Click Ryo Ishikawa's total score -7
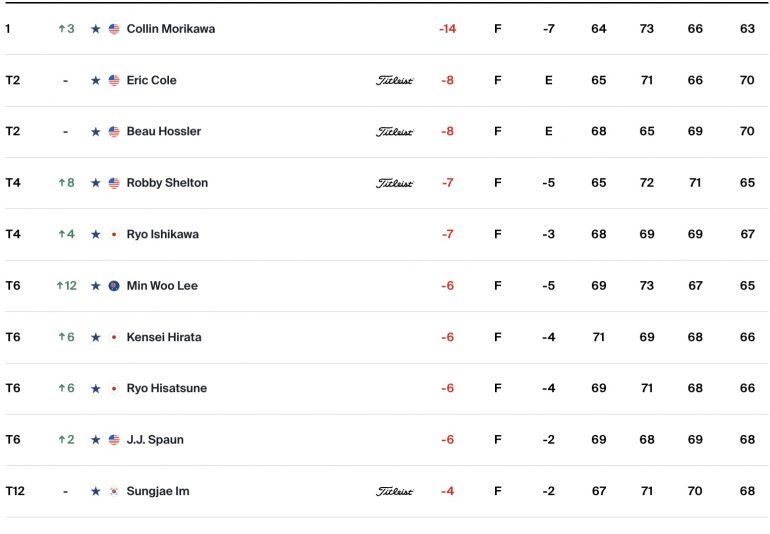Image resolution: width=770 pixels, height=534 pixels. point(447,234)
